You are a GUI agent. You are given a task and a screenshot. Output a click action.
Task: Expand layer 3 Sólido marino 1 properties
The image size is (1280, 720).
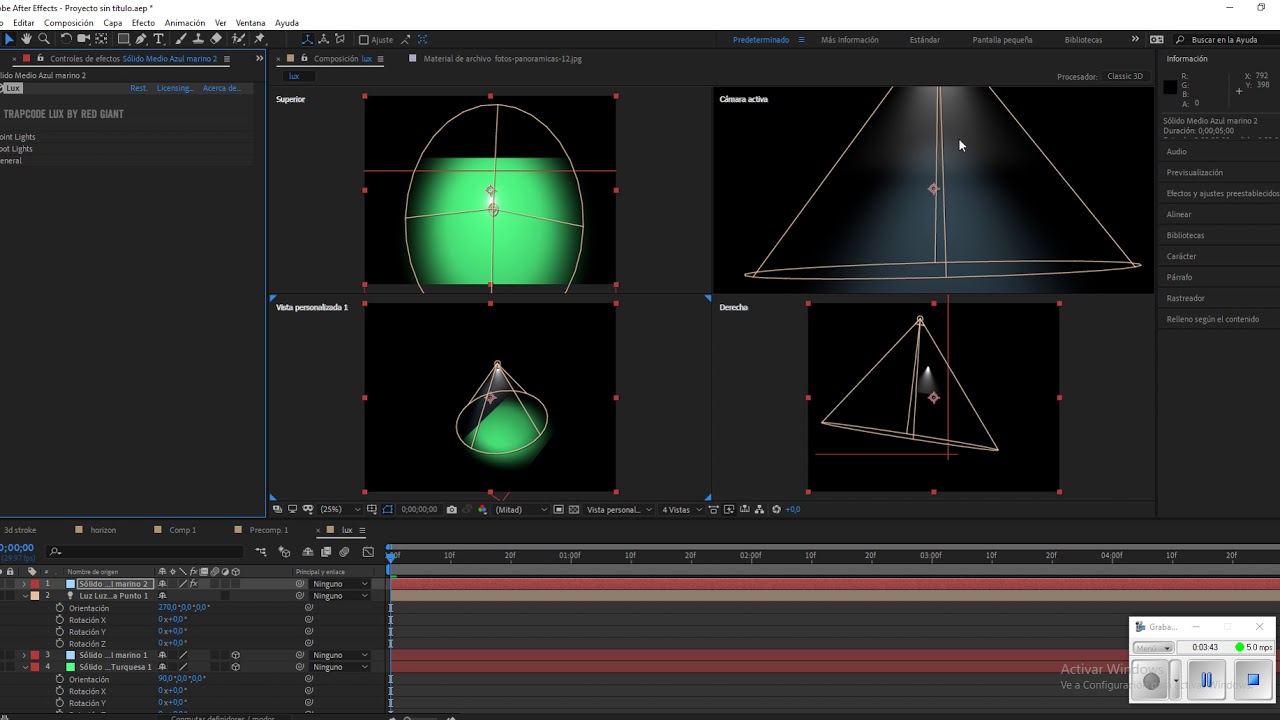click(x=24, y=655)
